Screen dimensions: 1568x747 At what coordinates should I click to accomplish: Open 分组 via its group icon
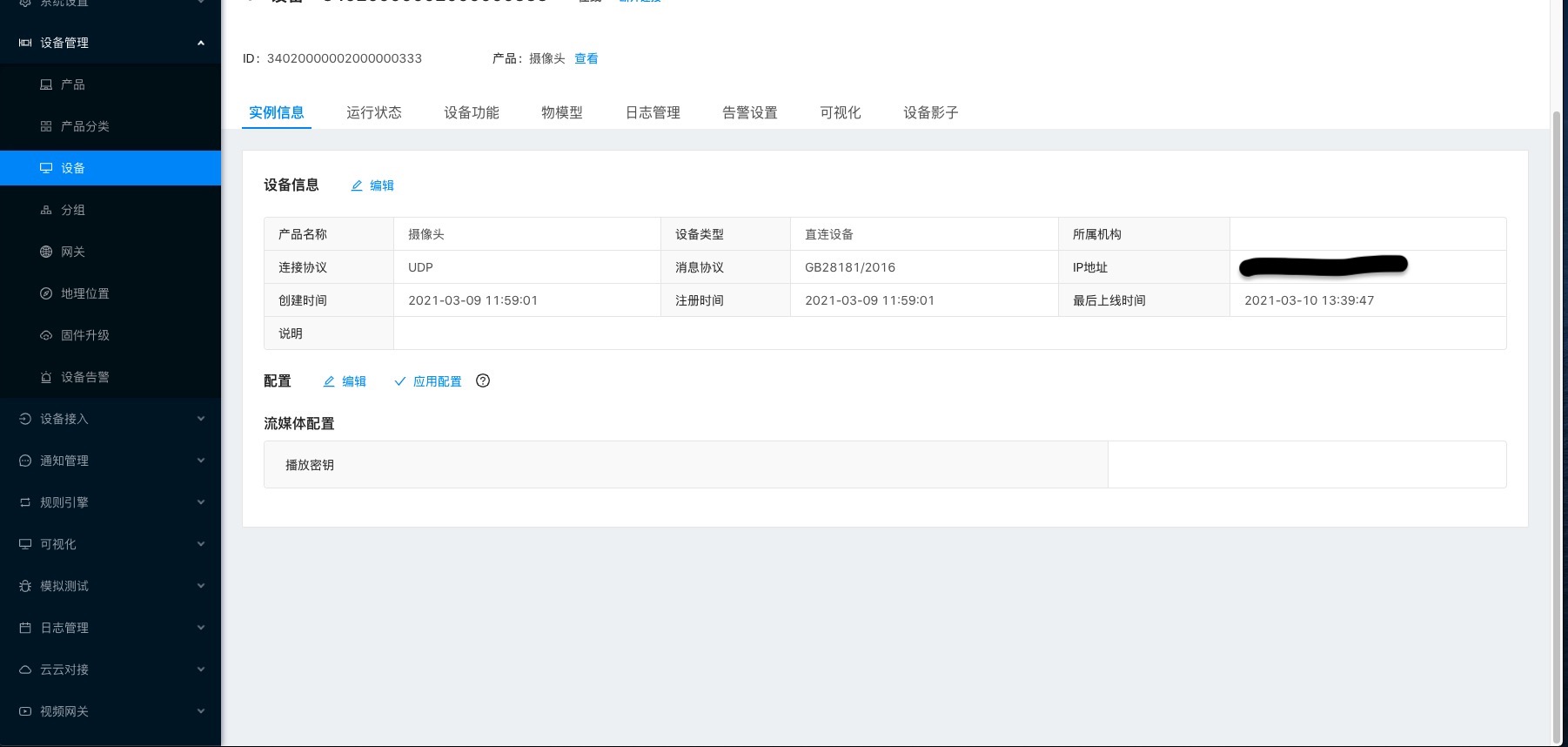[46, 210]
